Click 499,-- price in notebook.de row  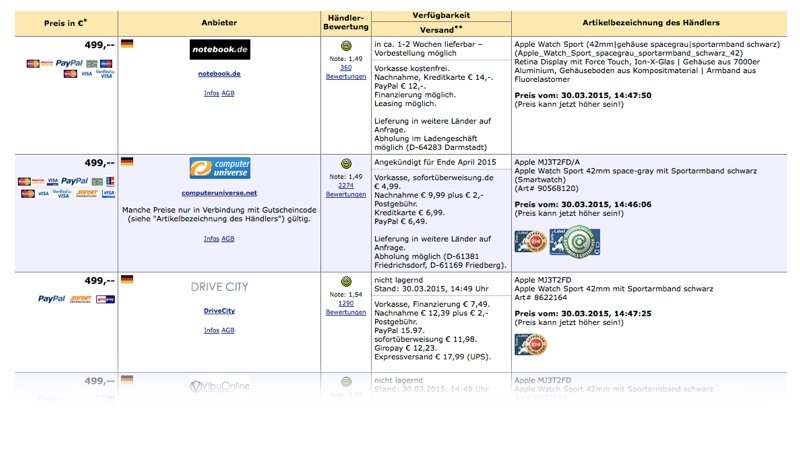click(x=99, y=45)
